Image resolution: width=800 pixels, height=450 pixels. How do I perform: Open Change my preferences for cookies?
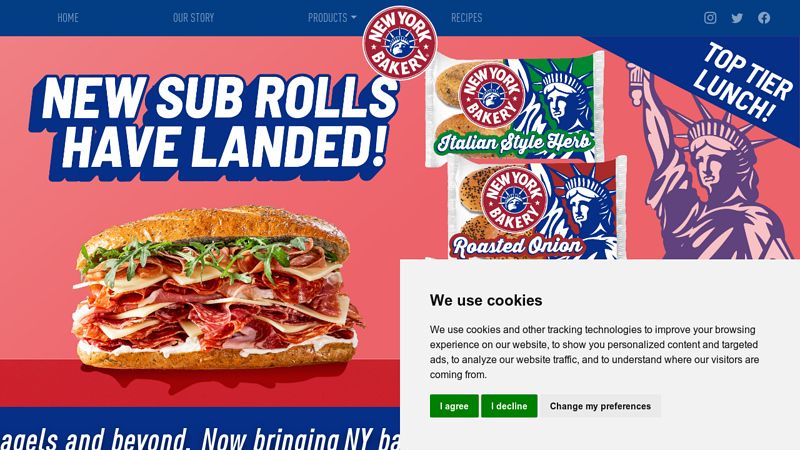[600, 406]
